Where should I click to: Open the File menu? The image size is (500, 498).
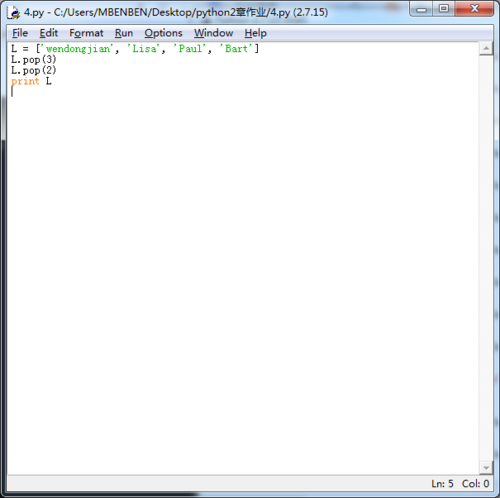20,33
